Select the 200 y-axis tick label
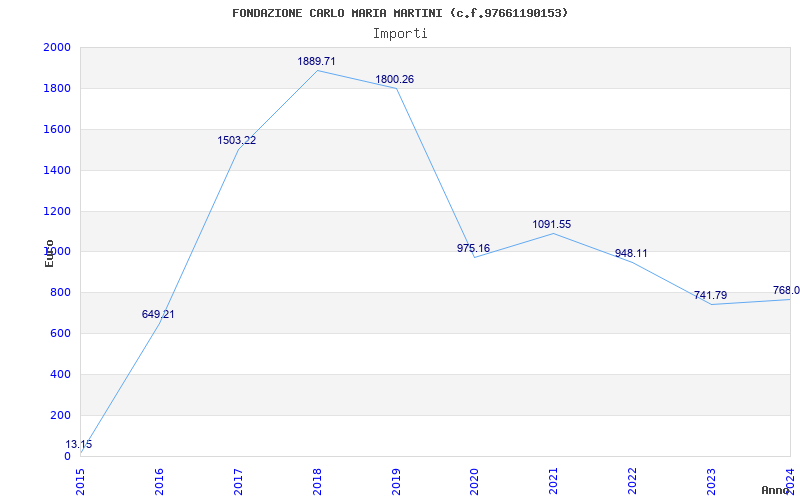 pyautogui.click(x=60, y=415)
